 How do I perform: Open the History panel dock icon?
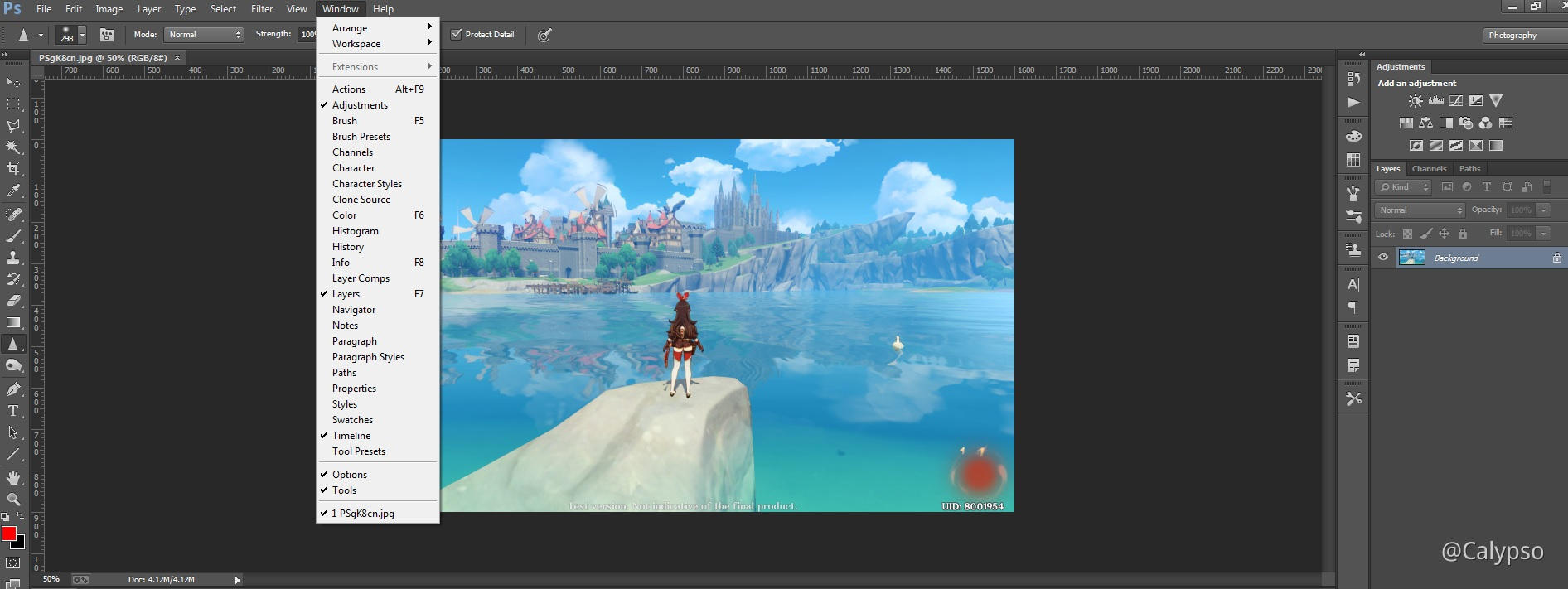[x=1353, y=79]
